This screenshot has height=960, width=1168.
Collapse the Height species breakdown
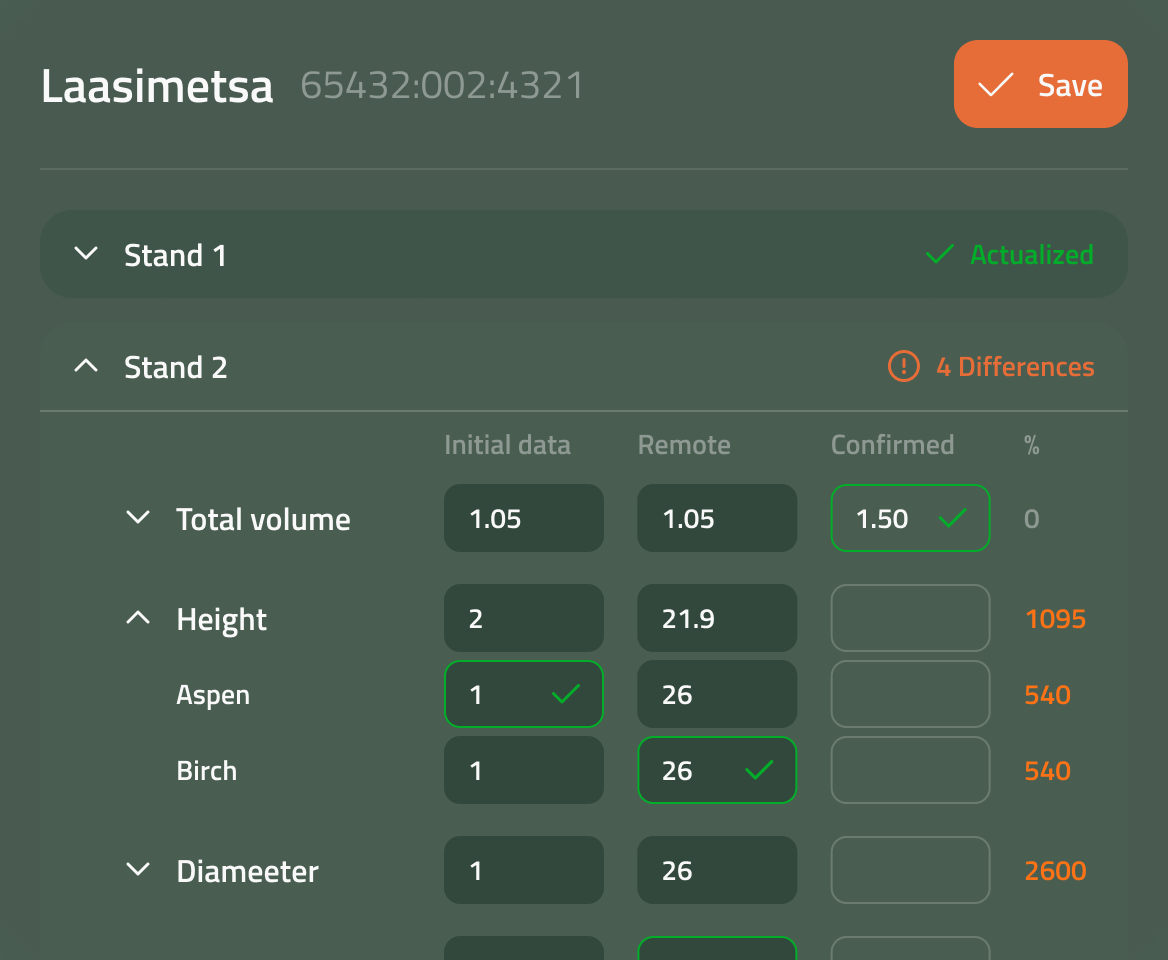coord(137,617)
